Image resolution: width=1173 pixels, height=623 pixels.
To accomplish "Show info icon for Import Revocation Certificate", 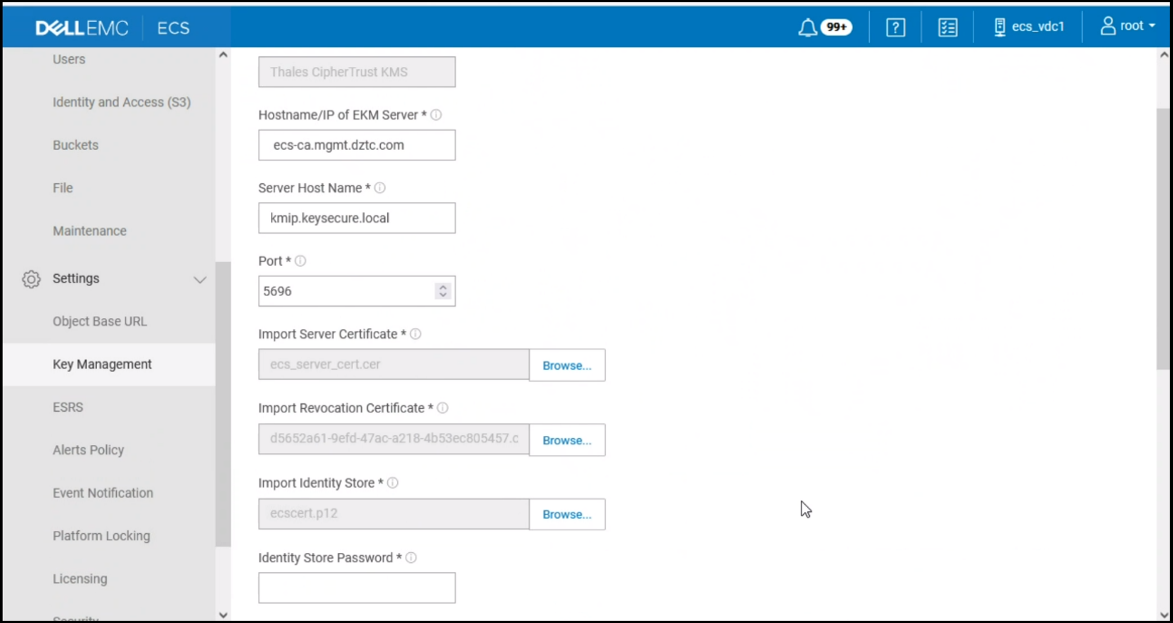I will 442,408.
